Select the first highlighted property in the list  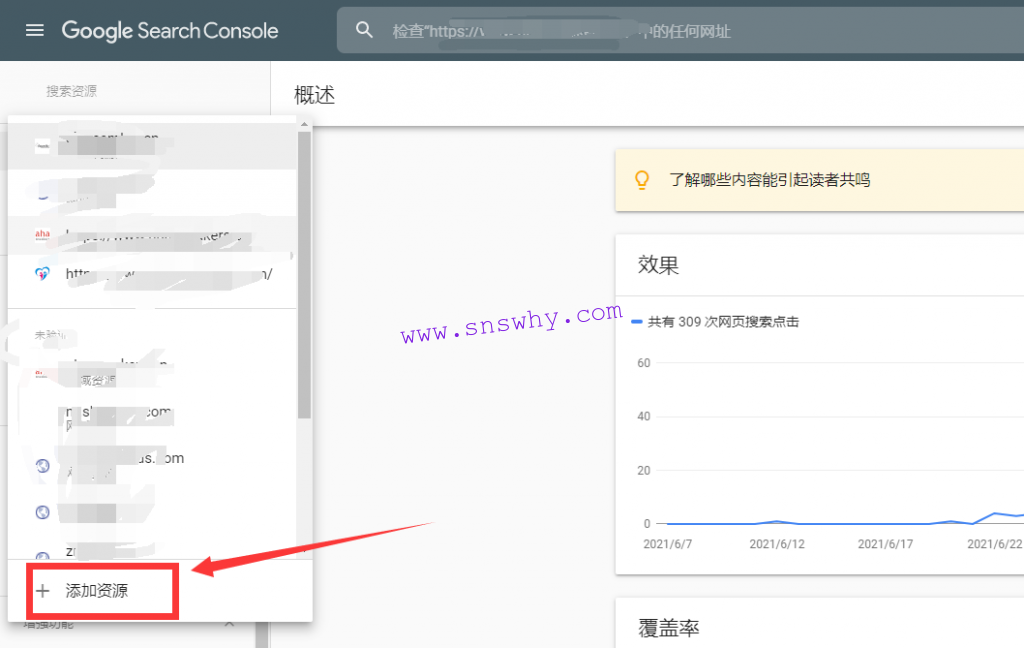coord(150,147)
